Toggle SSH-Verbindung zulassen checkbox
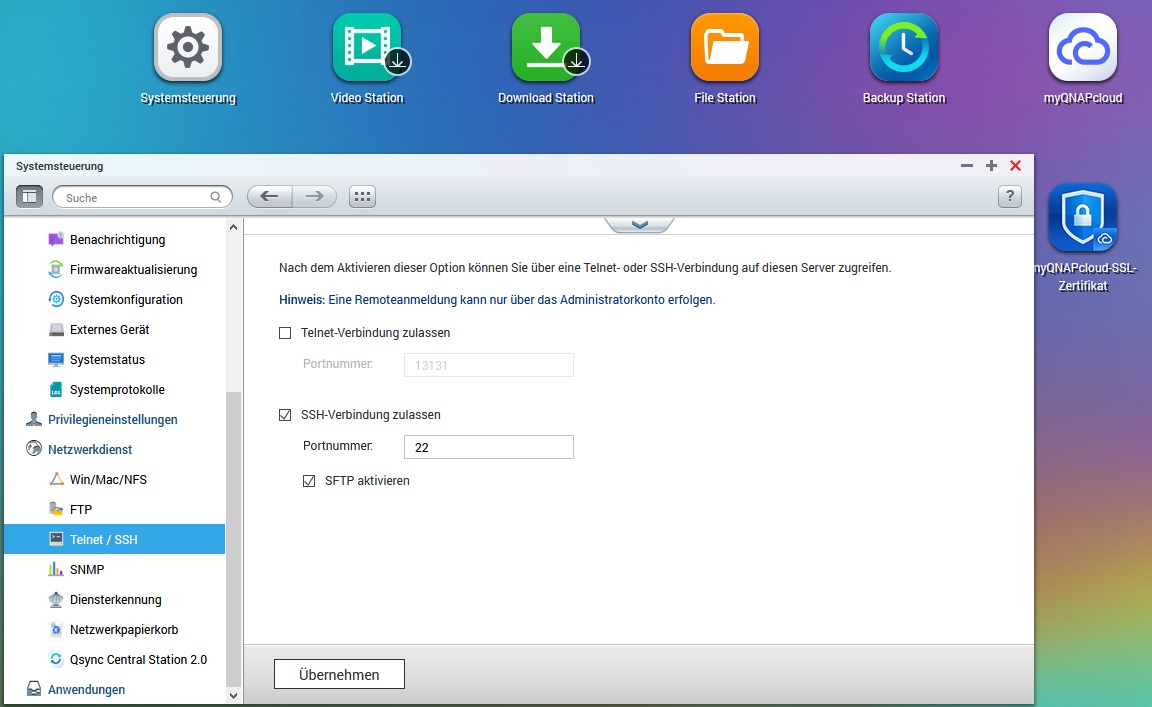Viewport: 1152px width, 707px height. pyautogui.click(x=285, y=415)
